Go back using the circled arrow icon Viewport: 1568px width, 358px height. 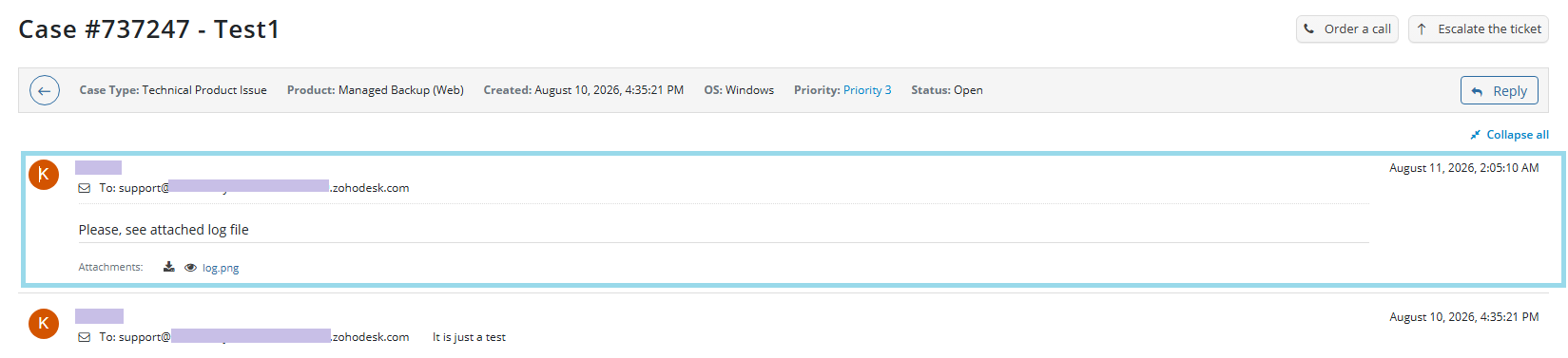pyautogui.click(x=45, y=90)
